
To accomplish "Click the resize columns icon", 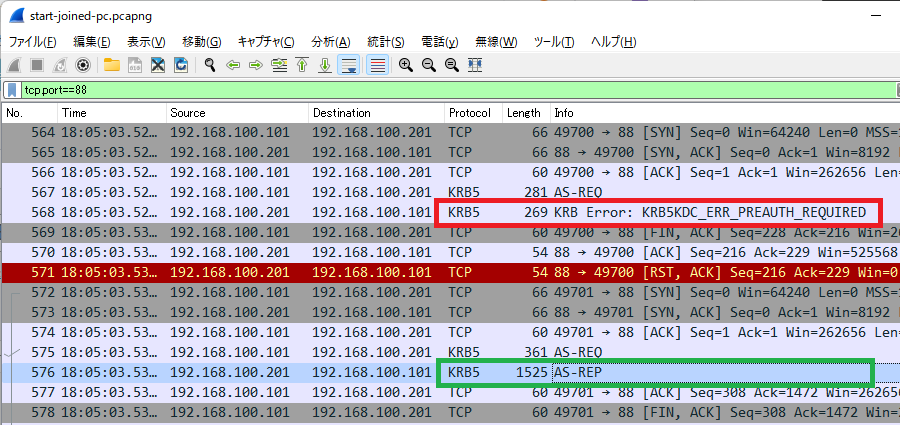I will coord(475,65).
